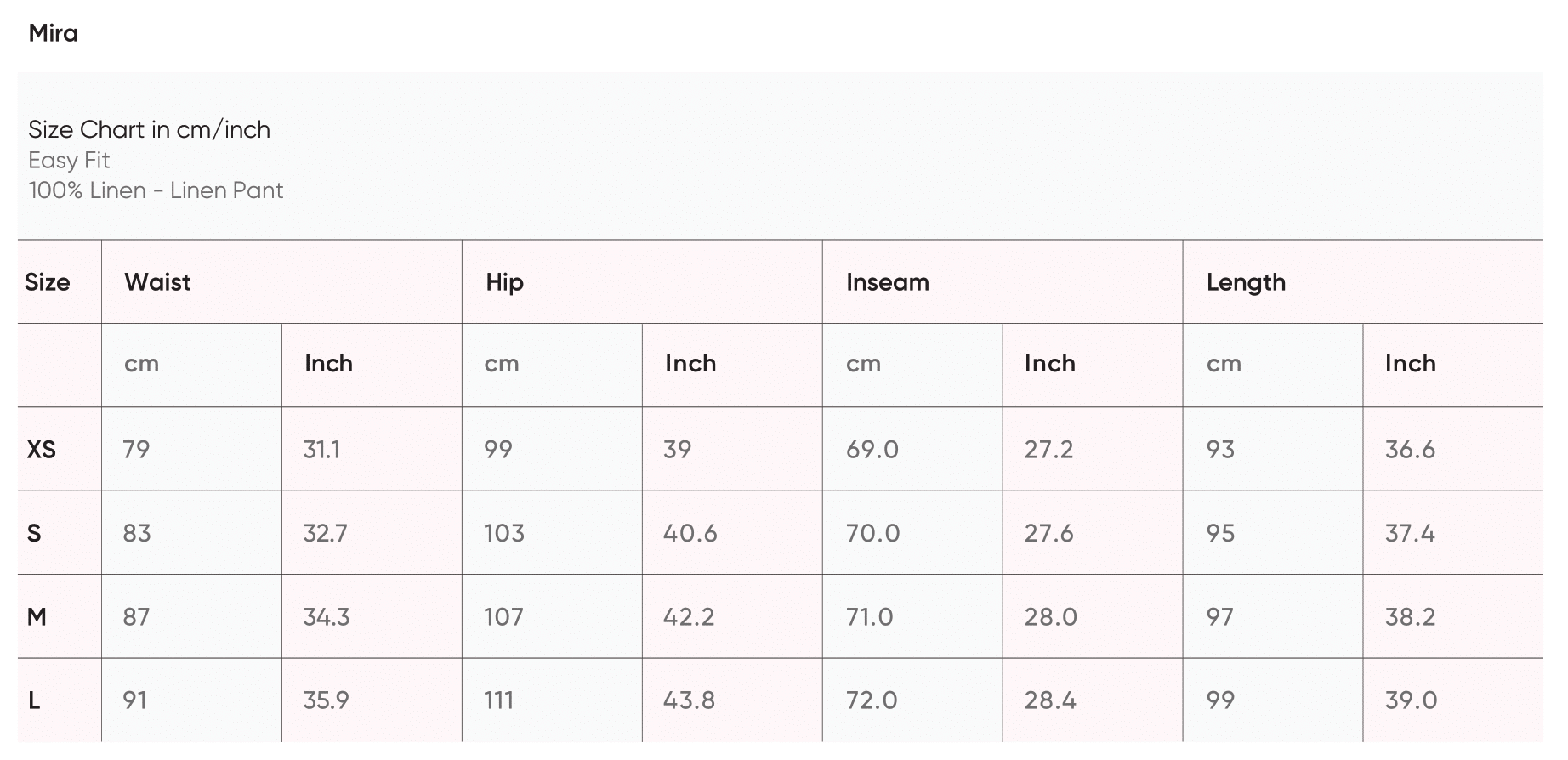Viewport: 1568px width, 760px height.
Task: Click the Inch subheader under Waist
Action: click(328, 364)
